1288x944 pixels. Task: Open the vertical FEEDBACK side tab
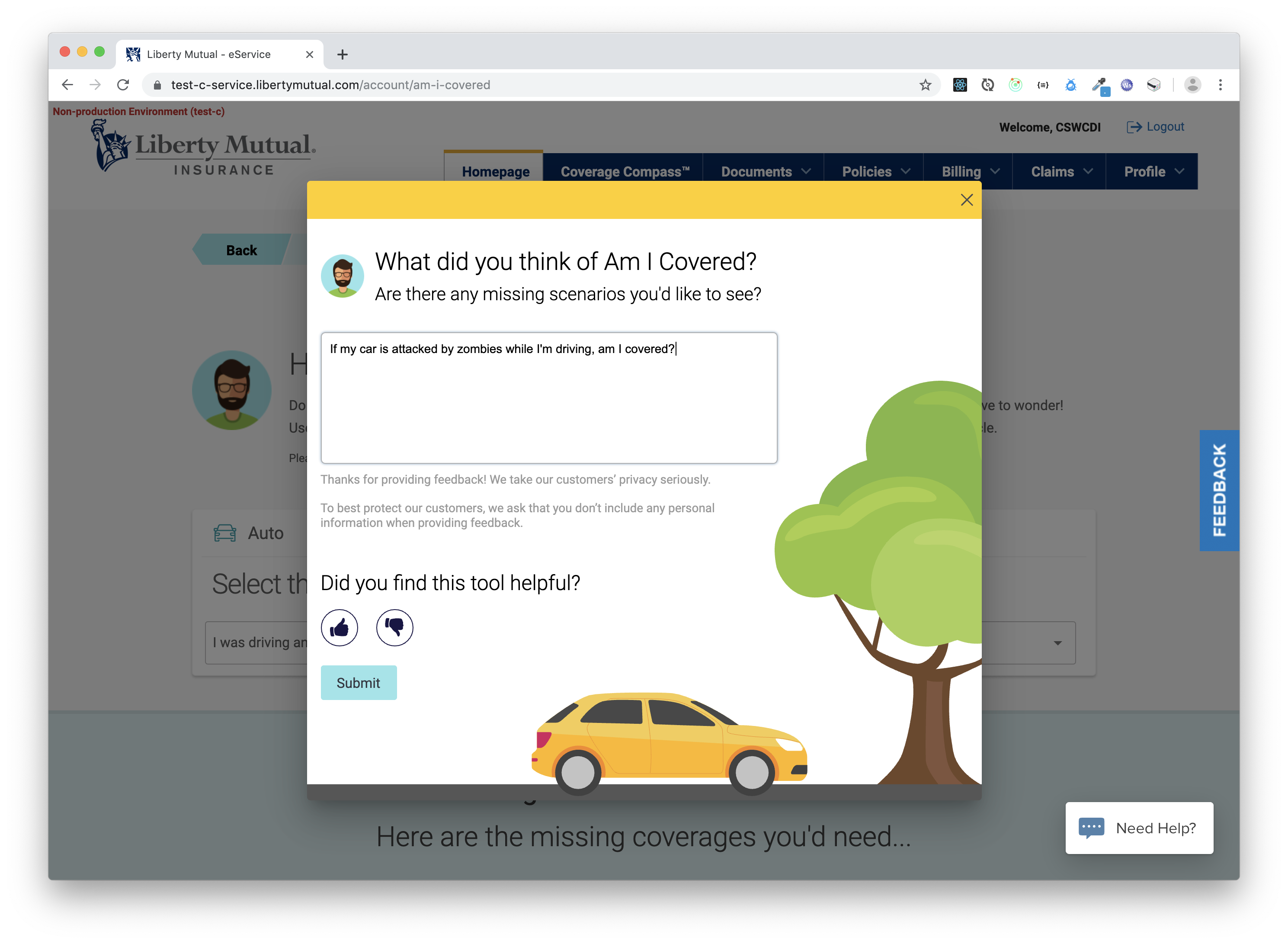(x=1219, y=490)
